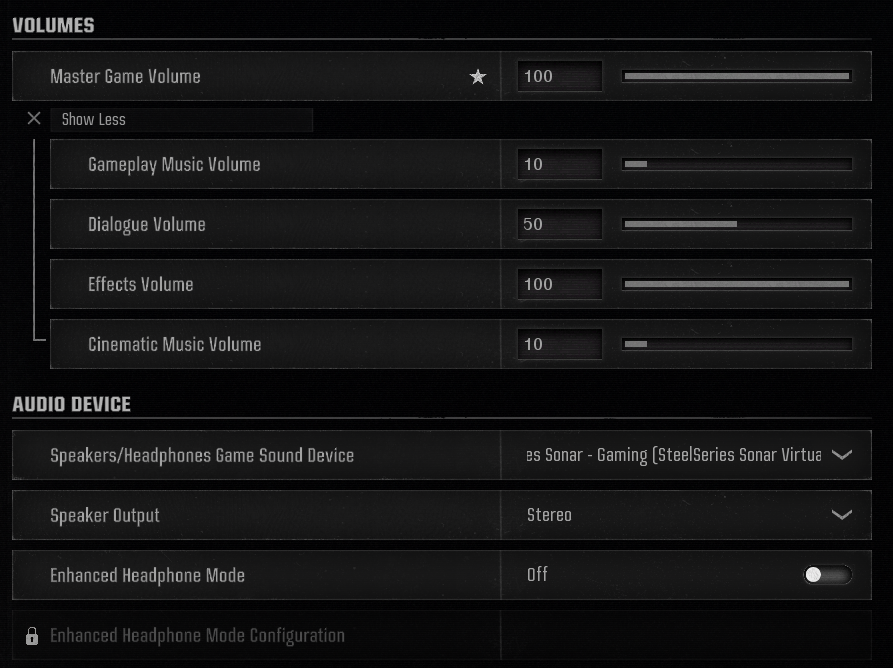This screenshot has width=893, height=668.
Task: Select the Gameplay Music Volume number box
Action: click(x=559, y=164)
